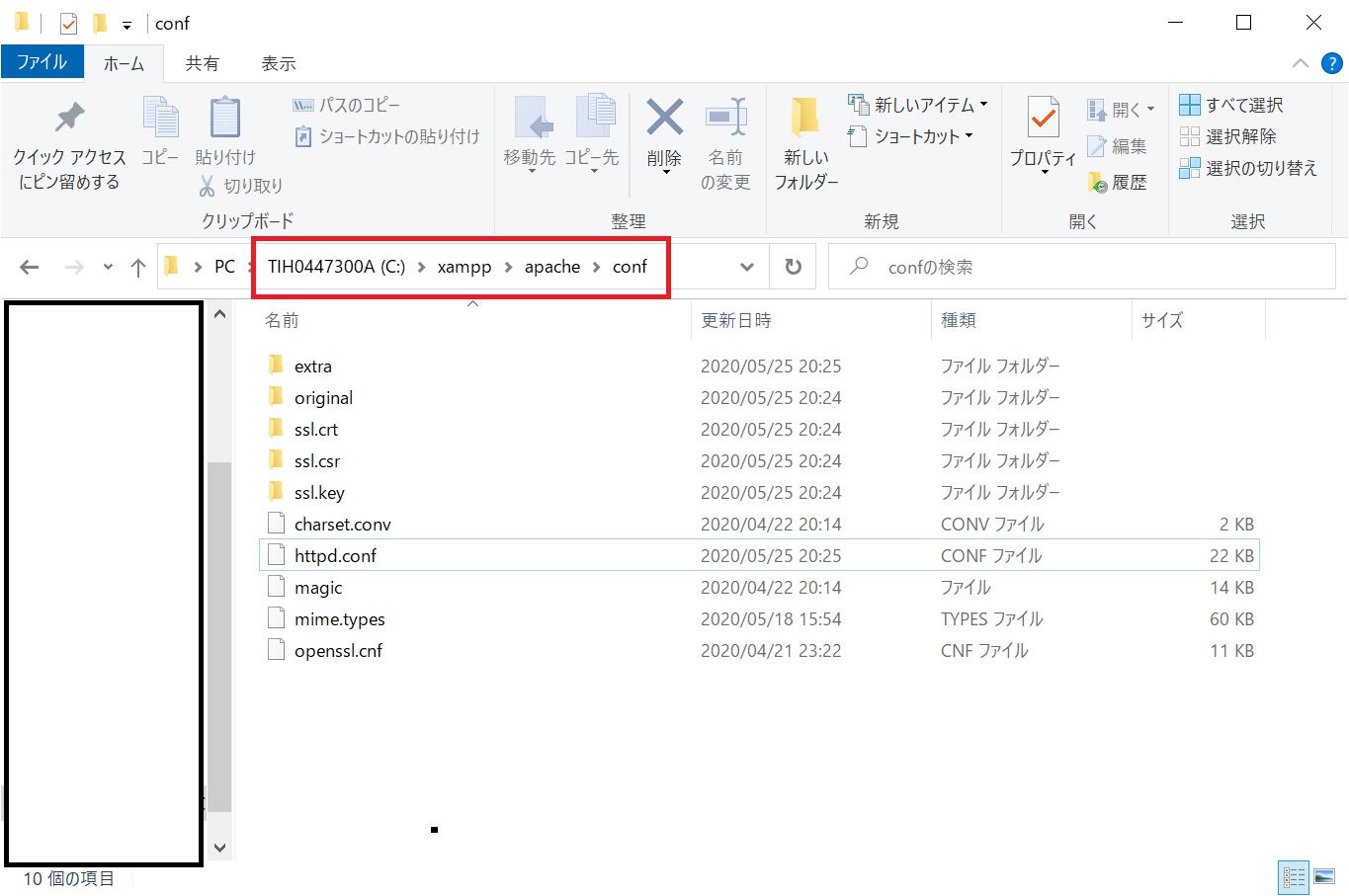Viewport: 1349px width, 896px height.
Task: Sort by the Type (種類) column
Action: click(x=1031, y=320)
